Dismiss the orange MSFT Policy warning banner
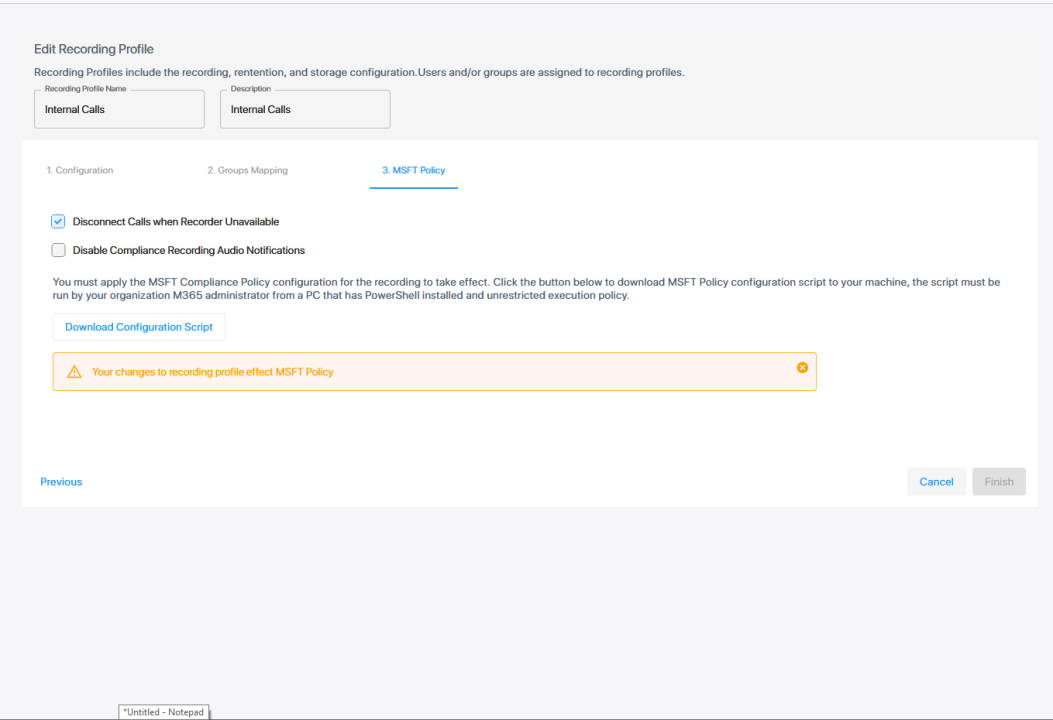This screenshot has height=720, width=1053. point(802,368)
